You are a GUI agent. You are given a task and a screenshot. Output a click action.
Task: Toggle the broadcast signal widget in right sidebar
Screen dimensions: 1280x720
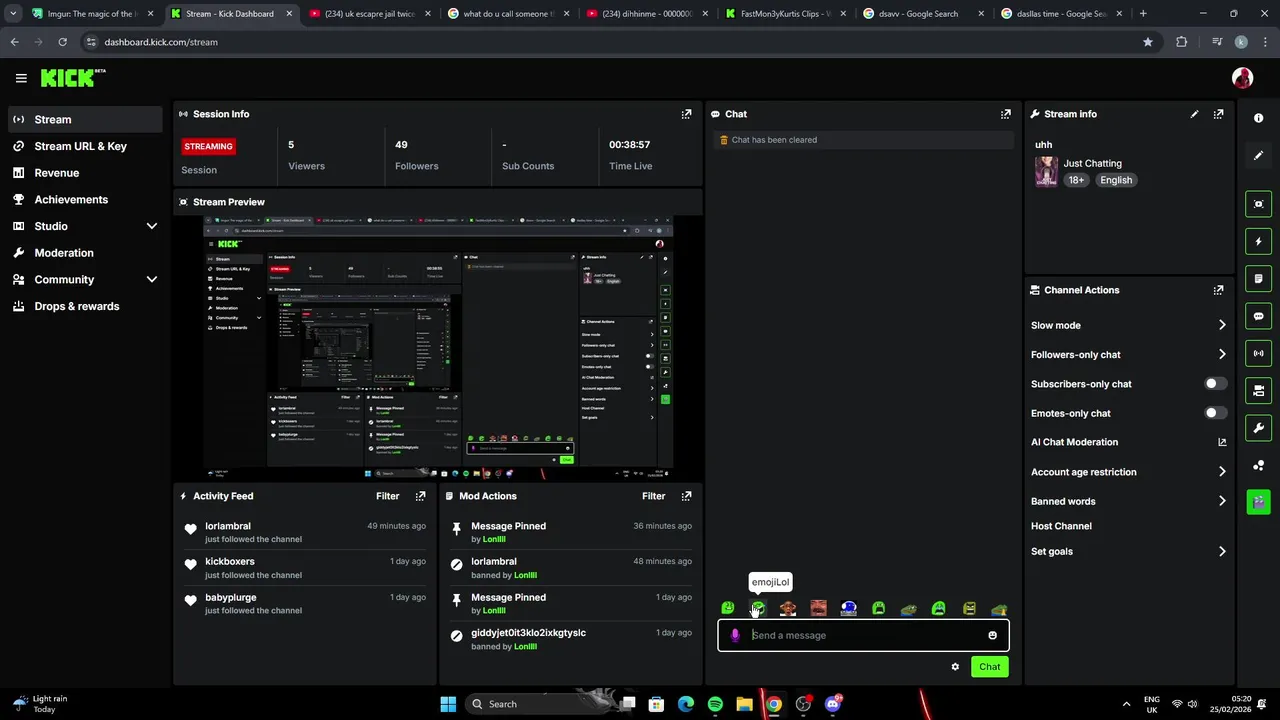(1258, 353)
